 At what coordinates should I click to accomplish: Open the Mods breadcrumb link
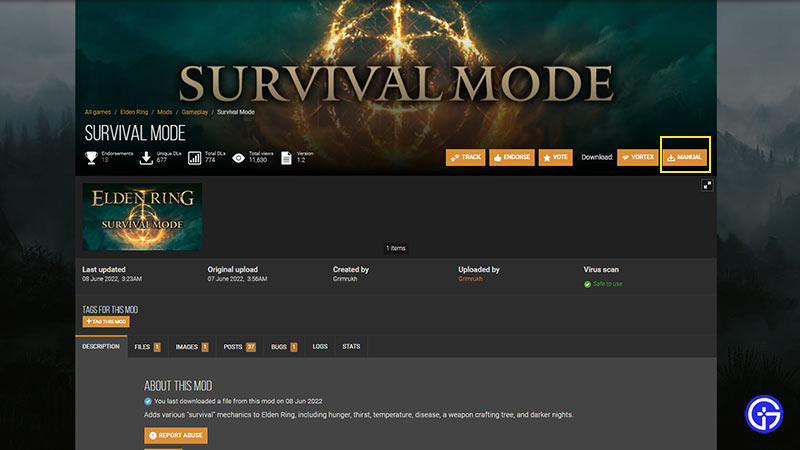point(164,112)
